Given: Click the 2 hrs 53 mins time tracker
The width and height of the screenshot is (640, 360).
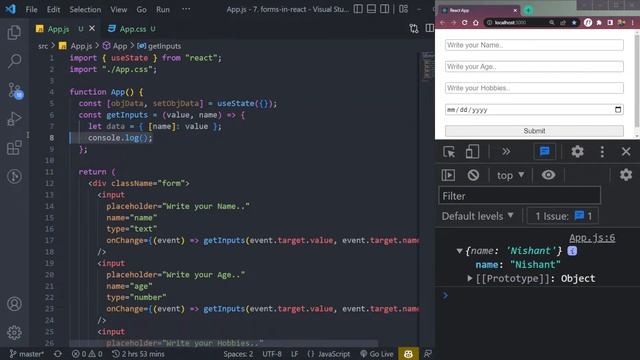Looking at the screenshot, I should coord(138,354).
